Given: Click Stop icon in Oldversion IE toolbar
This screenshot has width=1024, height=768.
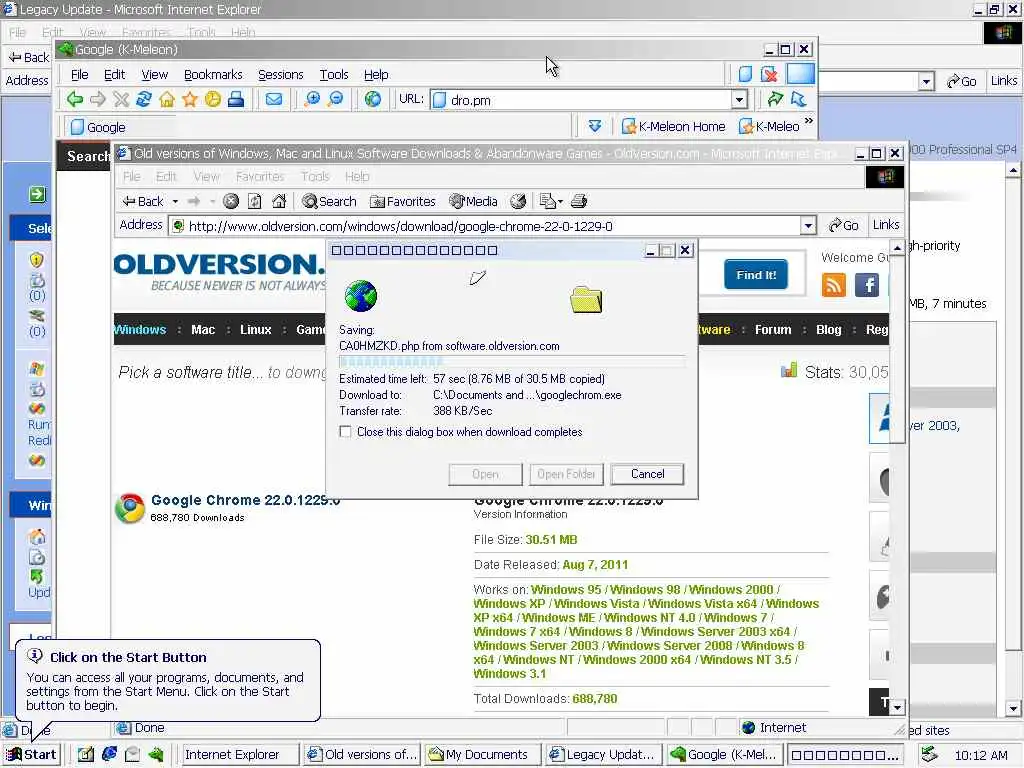Looking at the screenshot, I should 231,201.
